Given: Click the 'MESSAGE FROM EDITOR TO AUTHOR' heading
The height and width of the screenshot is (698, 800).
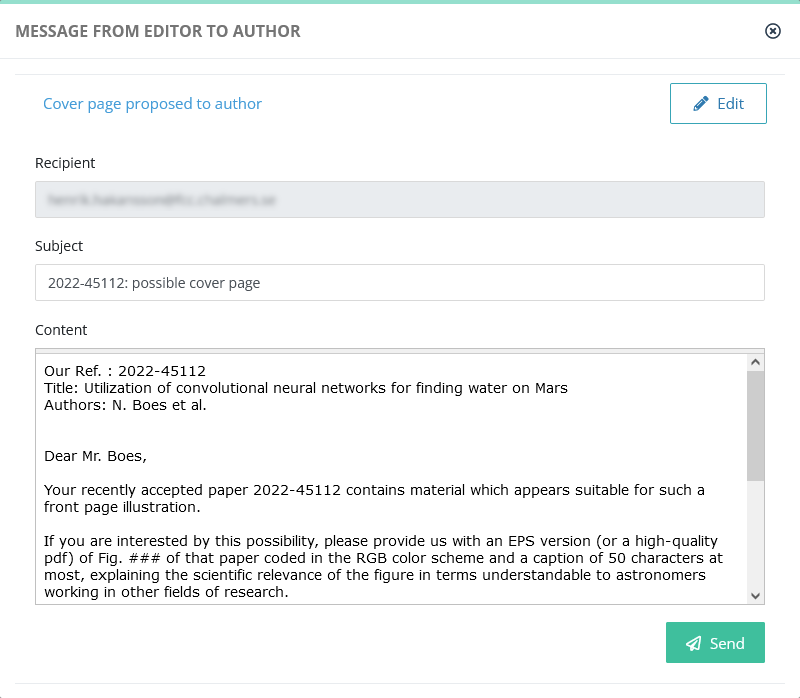Looking at the screenshot, I should [x=158, y=31].
